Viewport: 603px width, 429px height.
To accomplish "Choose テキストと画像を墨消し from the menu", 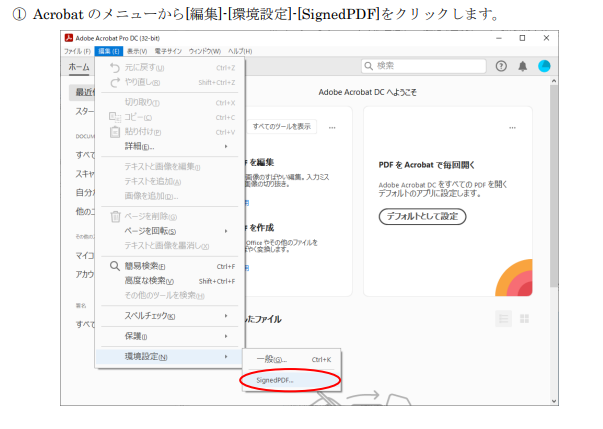I will point(170,246).
